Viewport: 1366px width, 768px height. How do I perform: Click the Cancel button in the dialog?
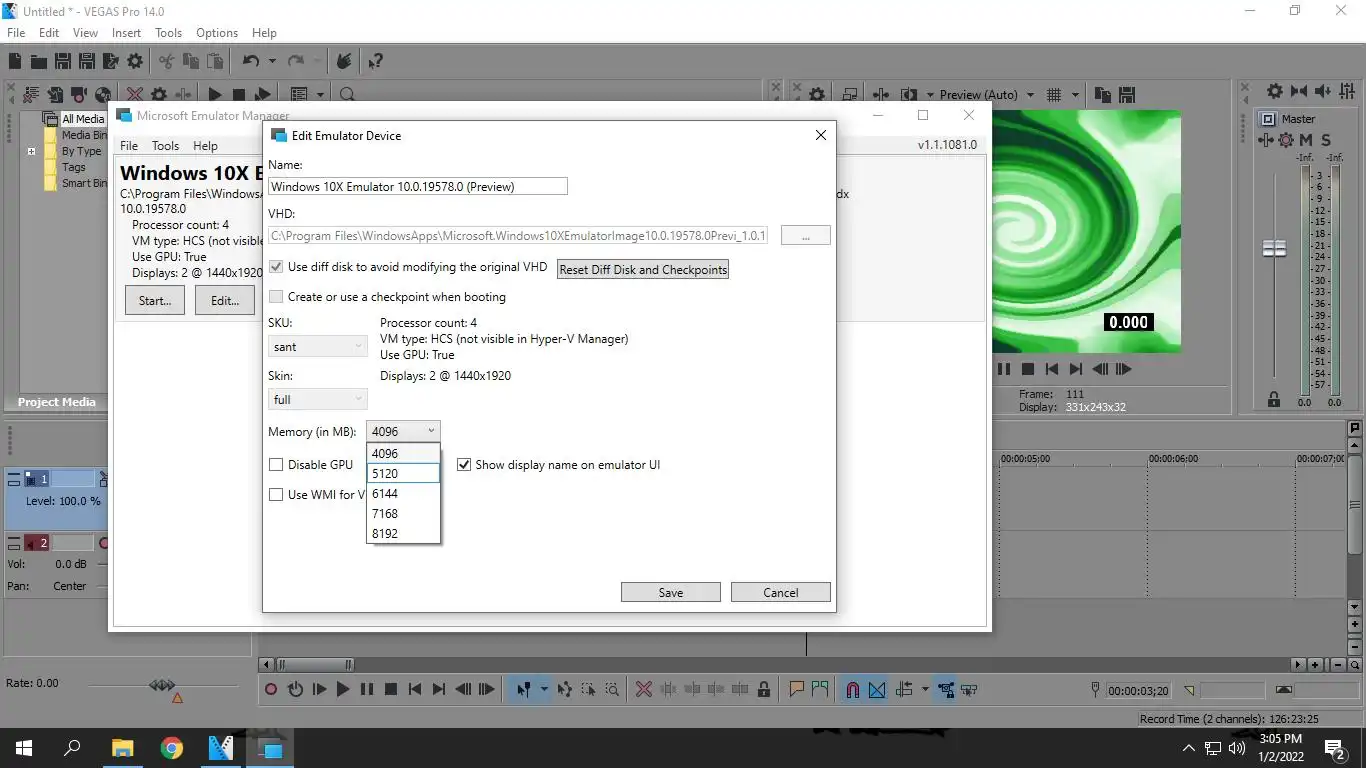click(x=781, y=592)
